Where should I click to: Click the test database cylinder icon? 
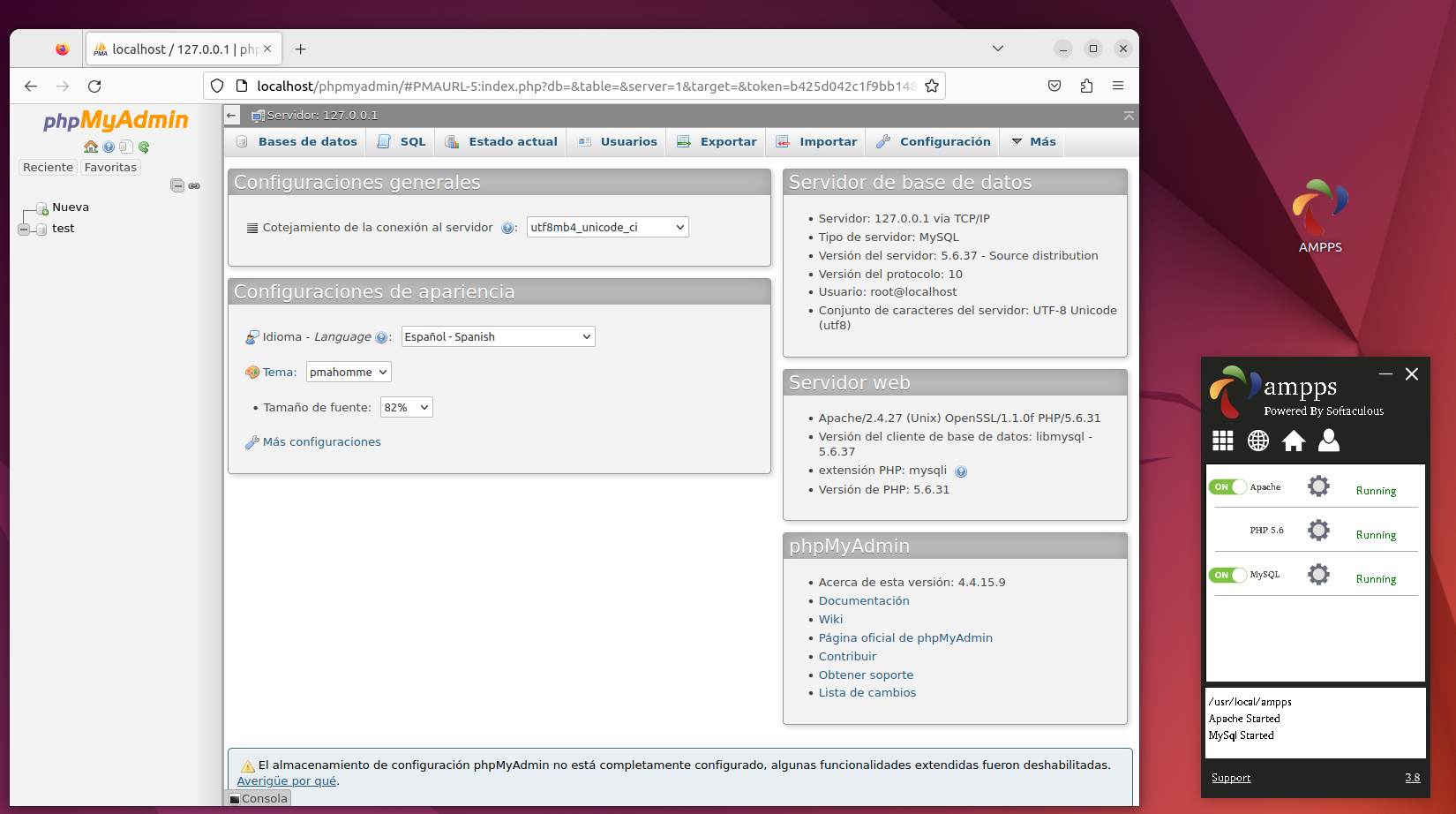[41, 230]
